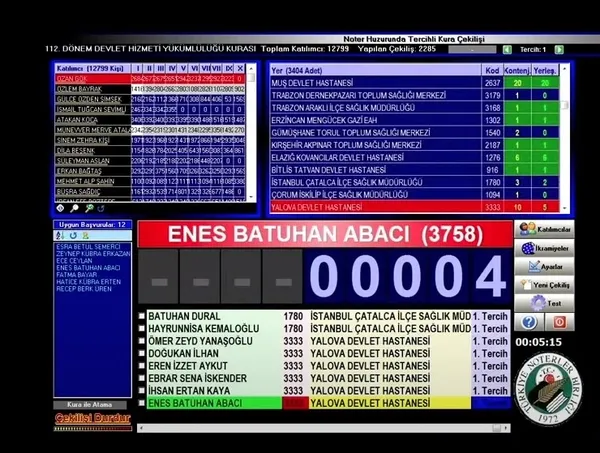Click the Türkiye Noterler Birliği logo
This screenshot has height=453, width=600.
point(548,389)
